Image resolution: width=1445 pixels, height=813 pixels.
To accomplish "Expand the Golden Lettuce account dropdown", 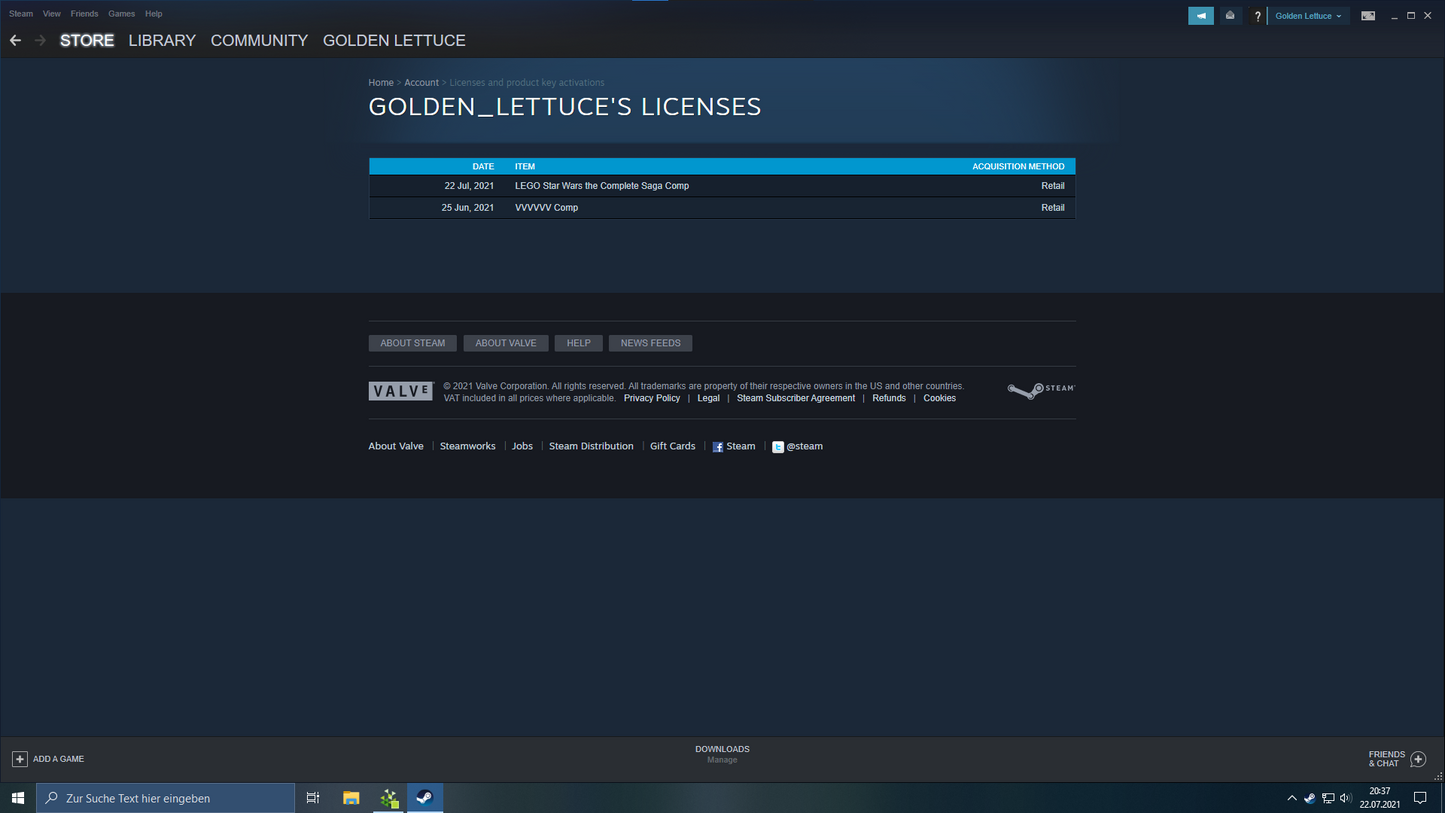I will 1308,15.
